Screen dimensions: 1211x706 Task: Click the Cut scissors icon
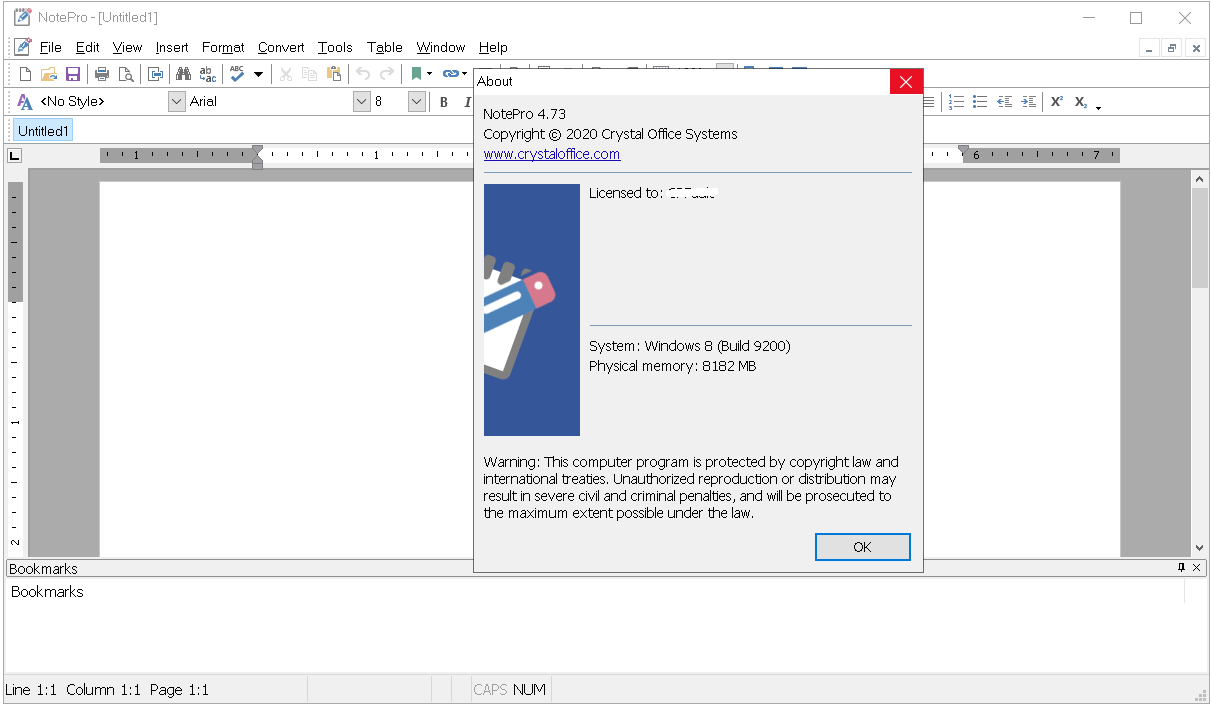286,74
